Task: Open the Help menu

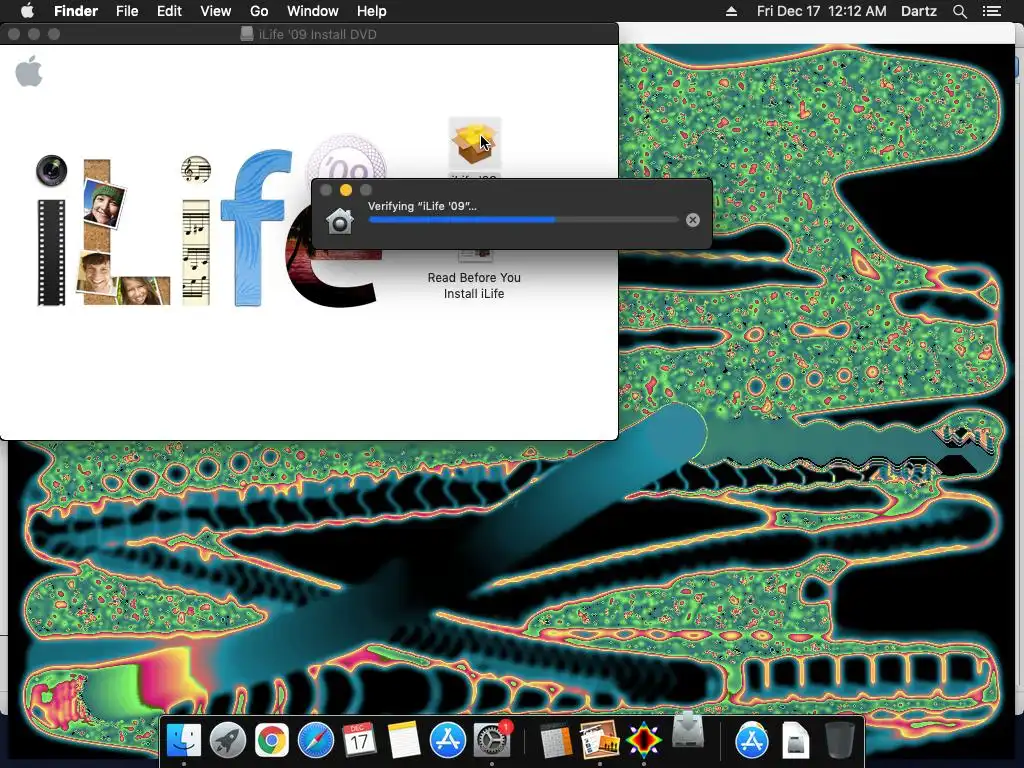Action: 372,11
